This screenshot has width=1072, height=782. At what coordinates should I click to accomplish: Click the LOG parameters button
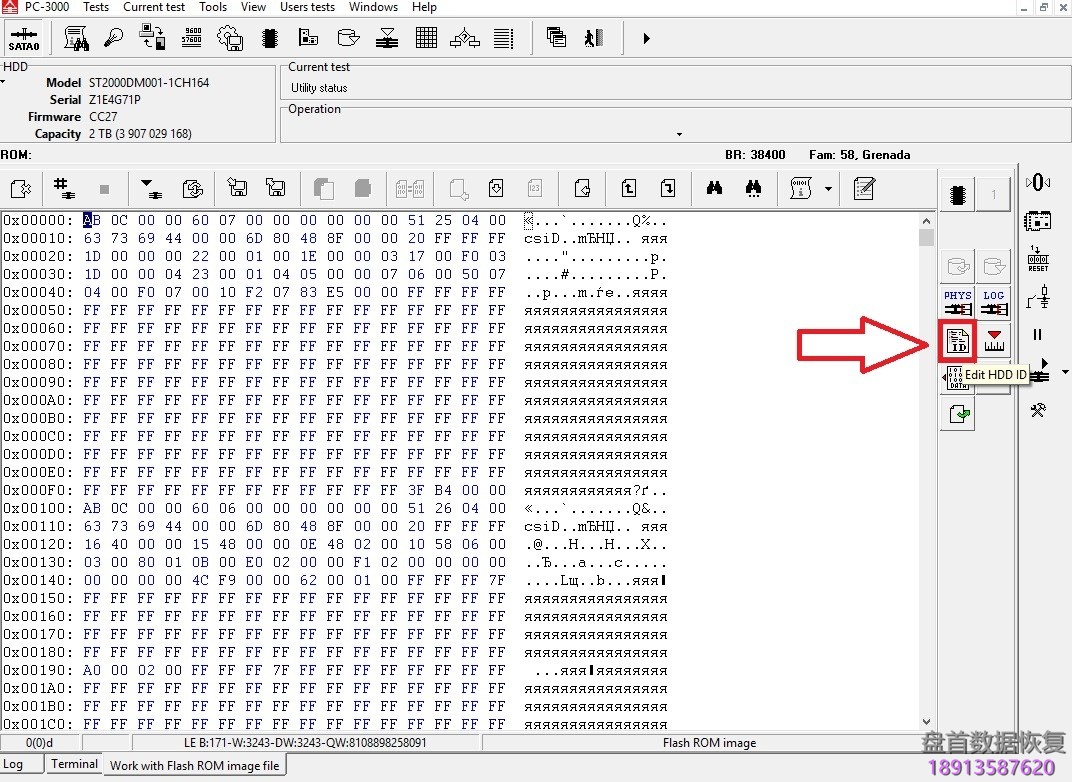pos(993,303)
